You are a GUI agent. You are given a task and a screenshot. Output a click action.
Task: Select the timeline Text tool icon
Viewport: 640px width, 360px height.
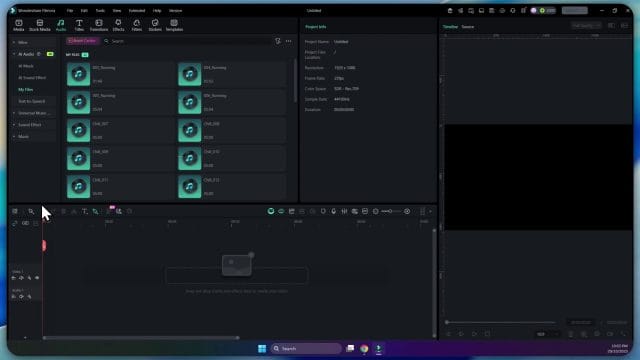coord(84,211)
